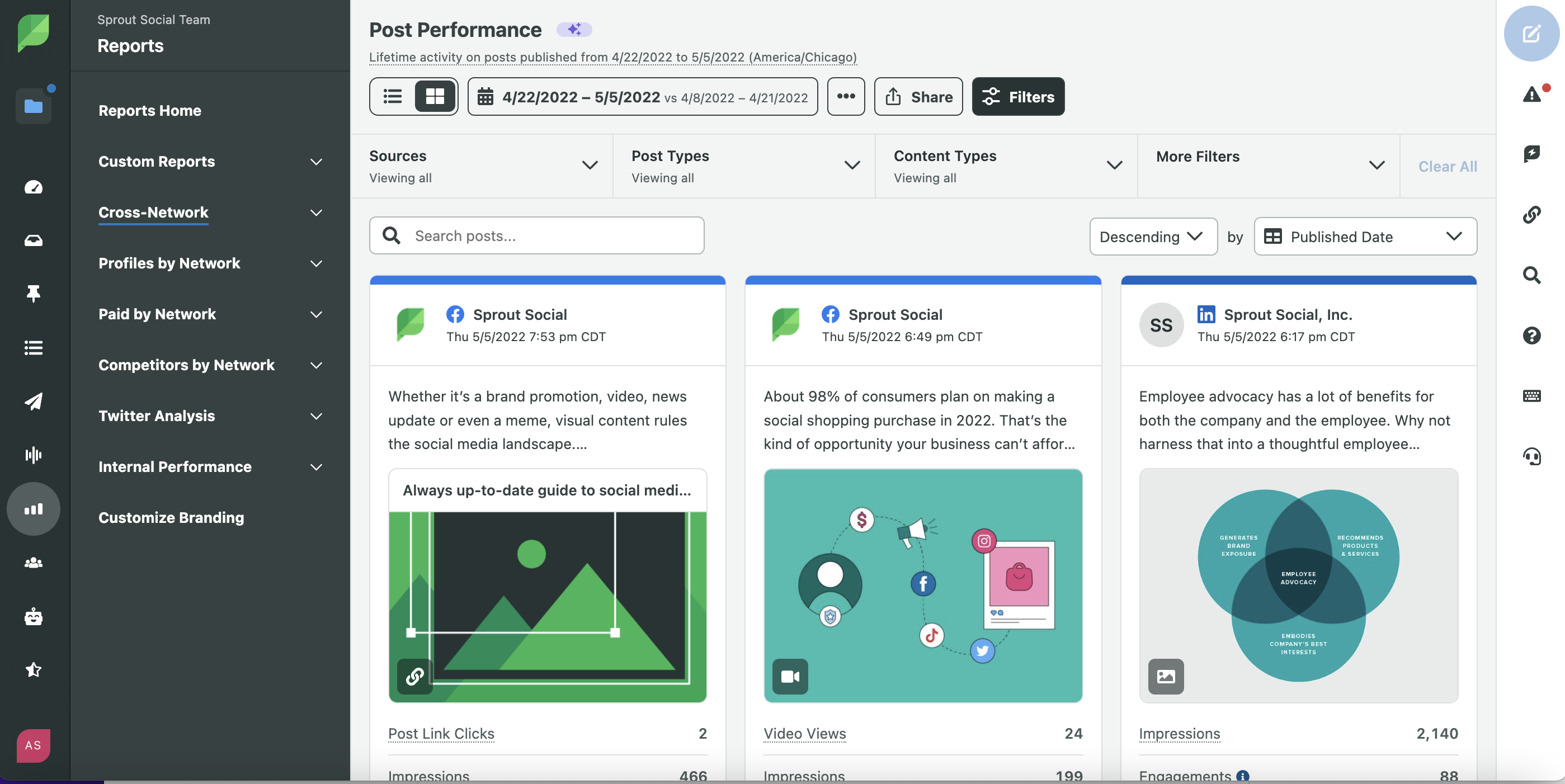Click the Listening waveform sidebar icon

[34, 455]
